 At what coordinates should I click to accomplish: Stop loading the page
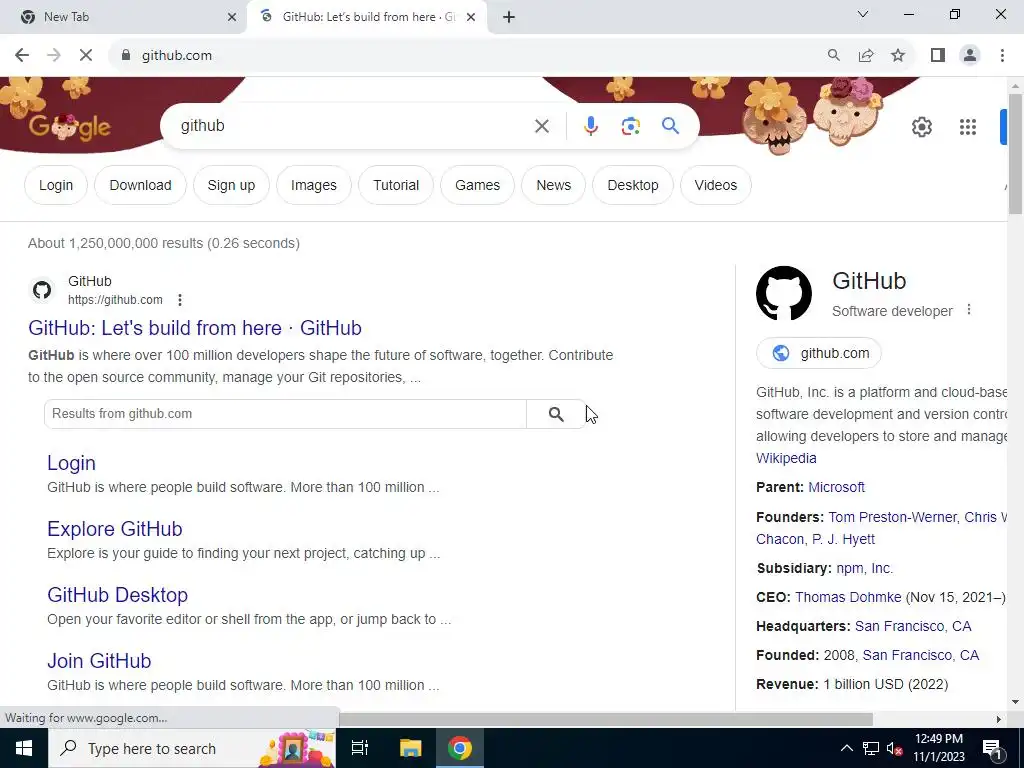pos(86,56)
